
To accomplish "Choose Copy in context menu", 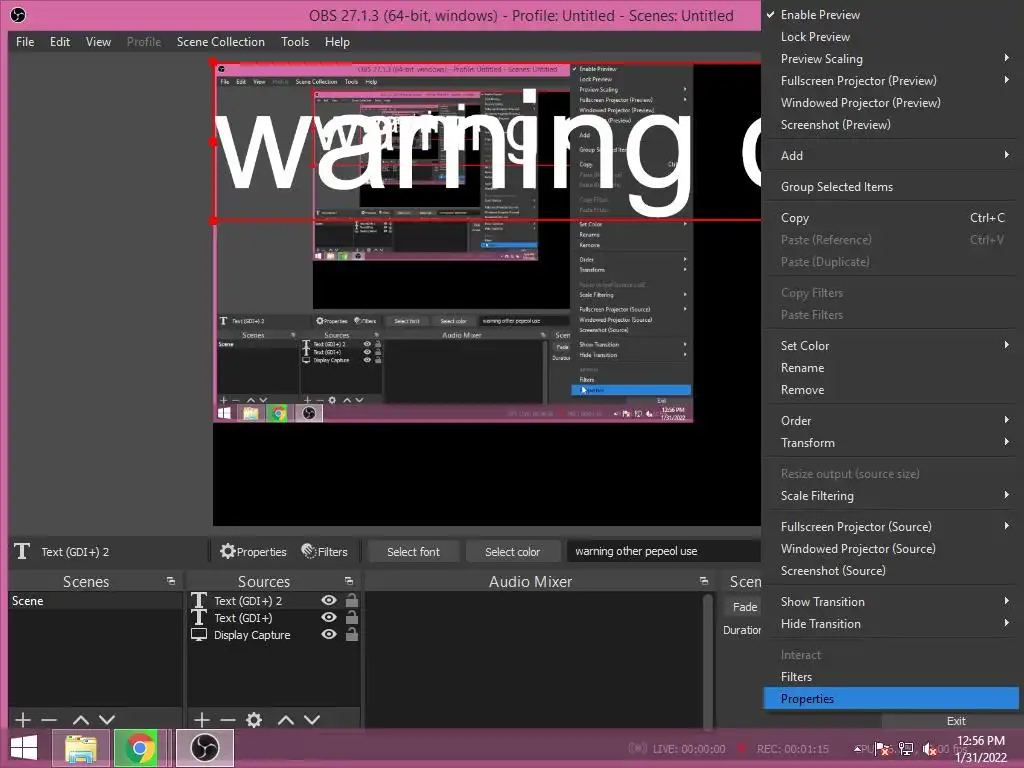I will (x=890, y=217).
